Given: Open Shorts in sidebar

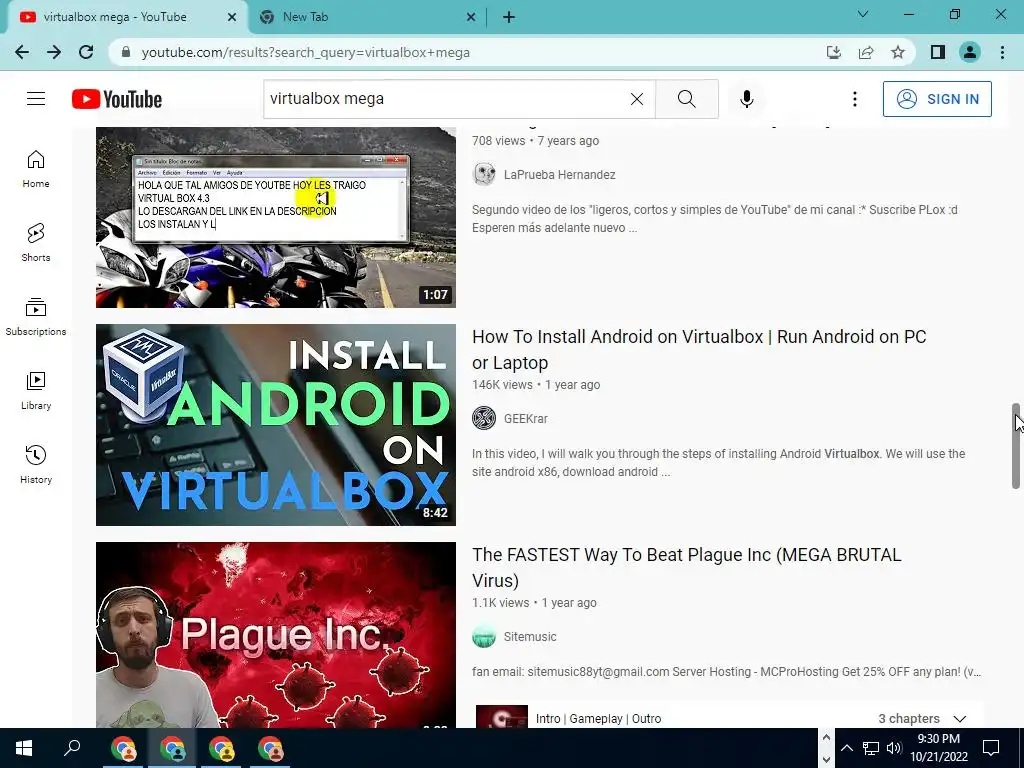Looking at the screenshot, I should pos(36,242).
